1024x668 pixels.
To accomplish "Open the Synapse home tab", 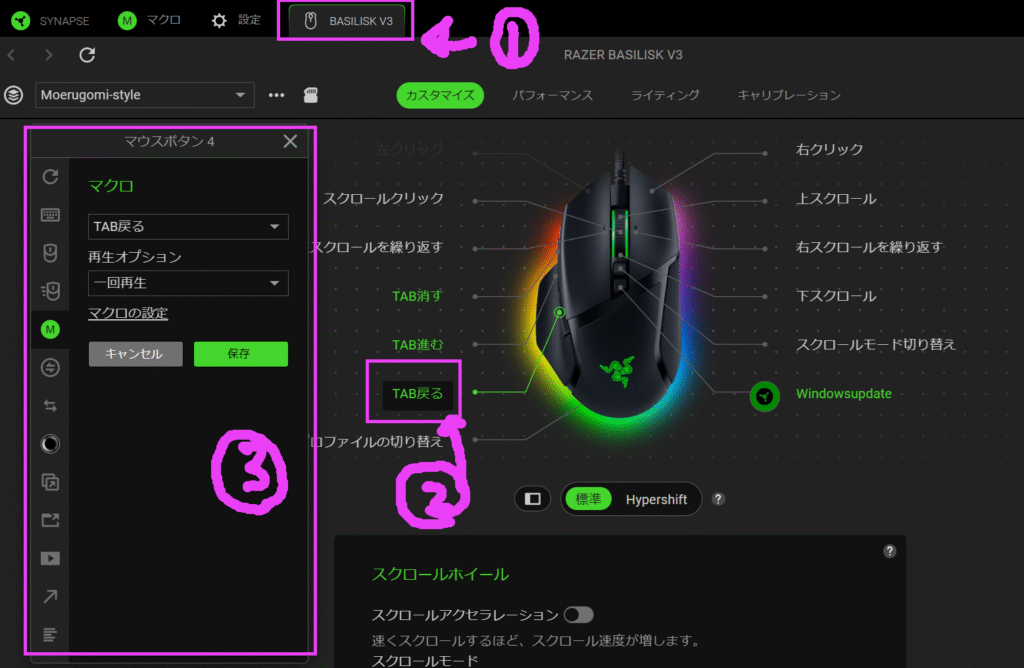I will [50, 21].
